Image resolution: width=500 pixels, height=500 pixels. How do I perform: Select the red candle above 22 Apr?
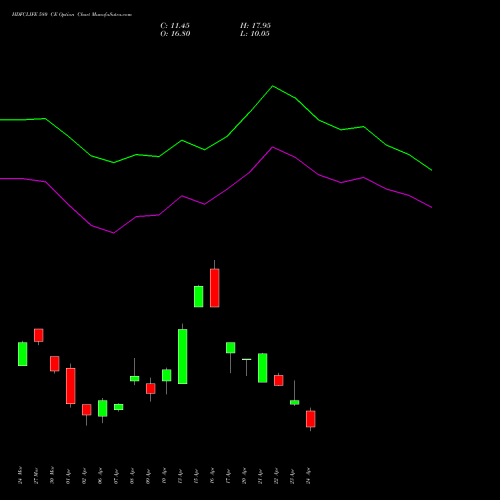click(x=279, y=380)
